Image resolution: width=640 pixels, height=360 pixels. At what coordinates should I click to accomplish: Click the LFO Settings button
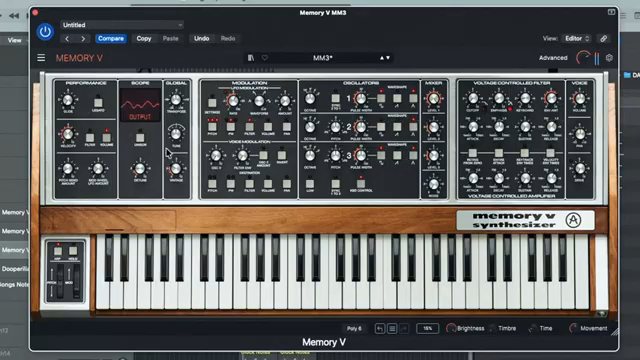coord(212,102)
